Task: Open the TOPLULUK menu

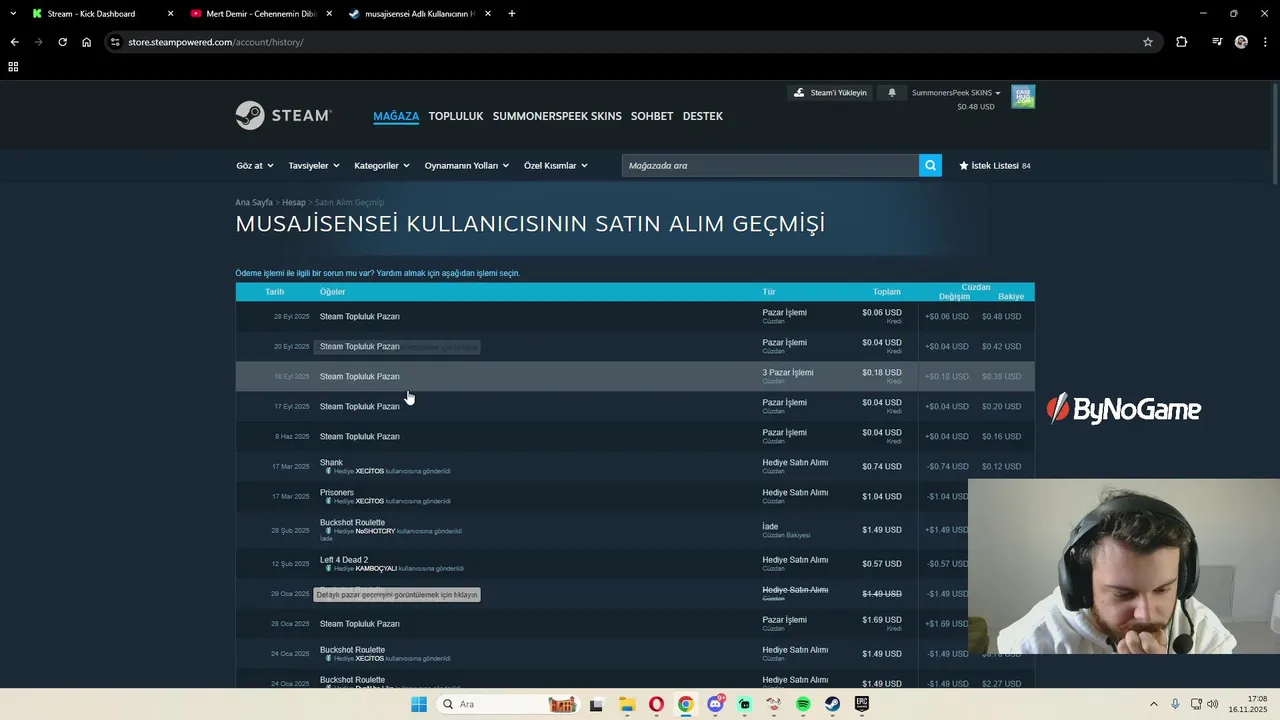Action: pyautogui.click(x=456, y=116)
